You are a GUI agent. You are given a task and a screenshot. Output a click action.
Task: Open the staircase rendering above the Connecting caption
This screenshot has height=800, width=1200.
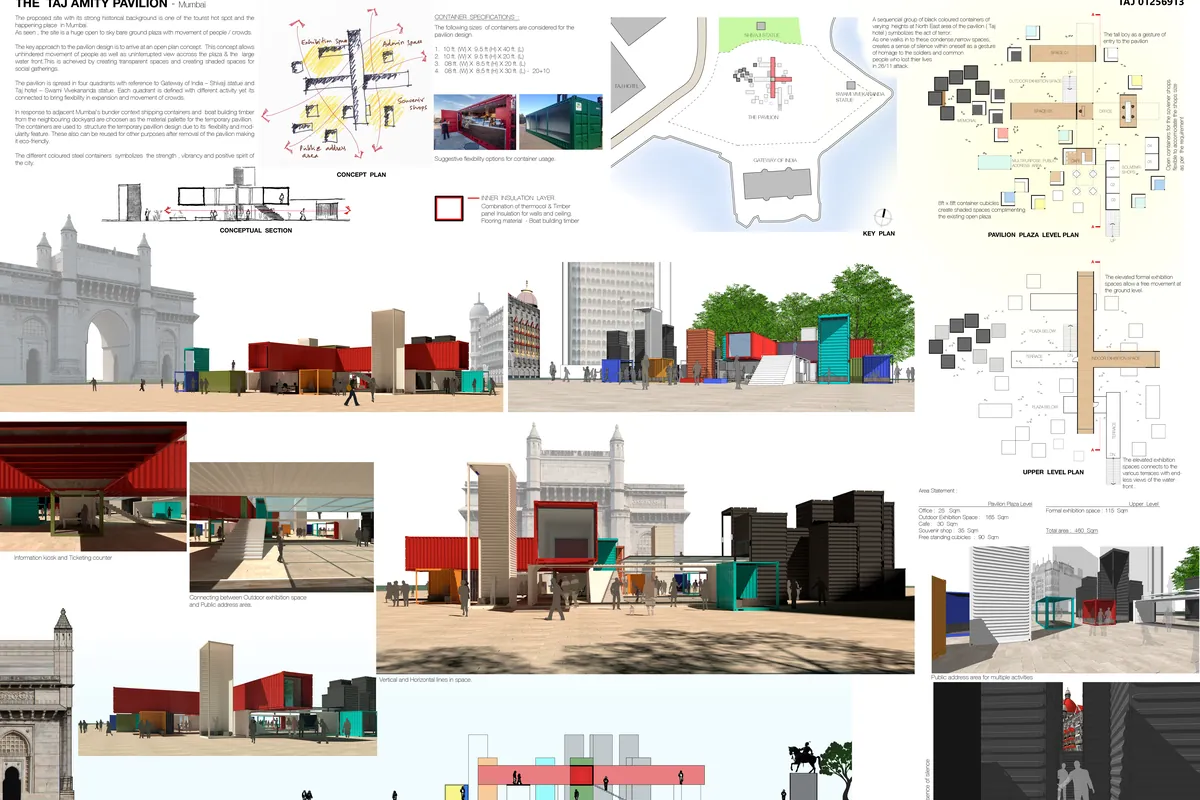point(281,526)
